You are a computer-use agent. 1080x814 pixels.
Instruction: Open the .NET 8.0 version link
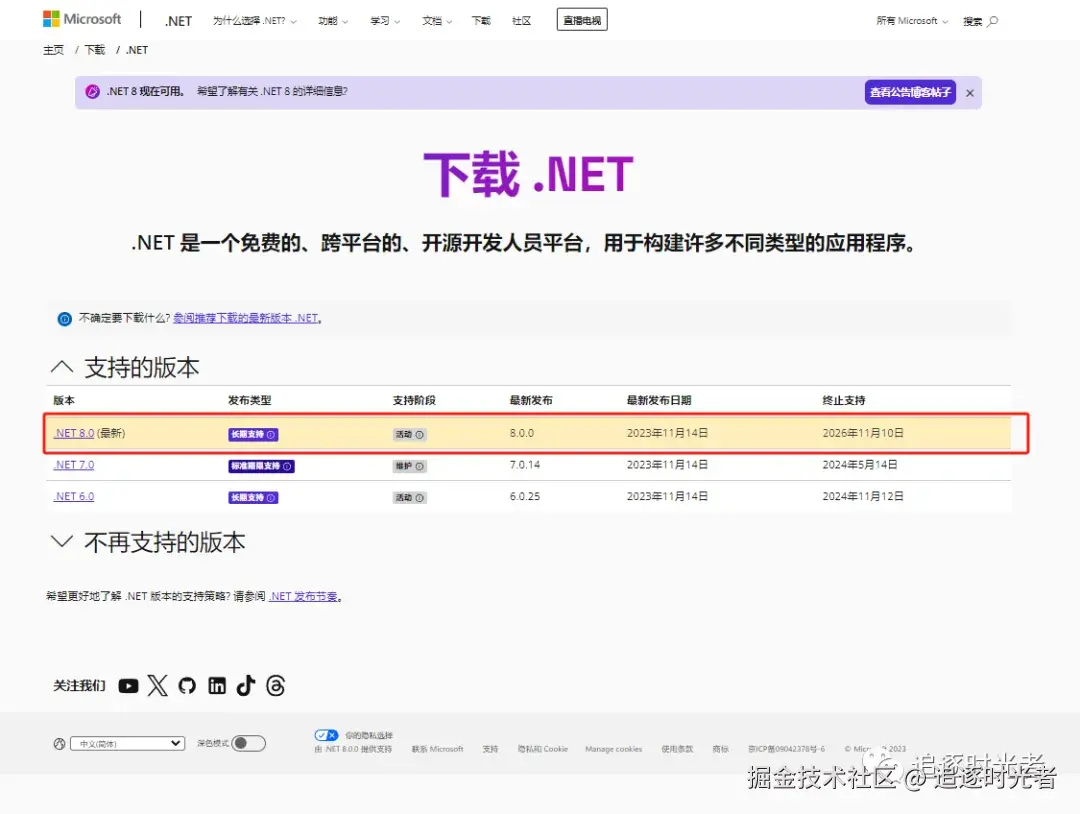pos(74,433)
